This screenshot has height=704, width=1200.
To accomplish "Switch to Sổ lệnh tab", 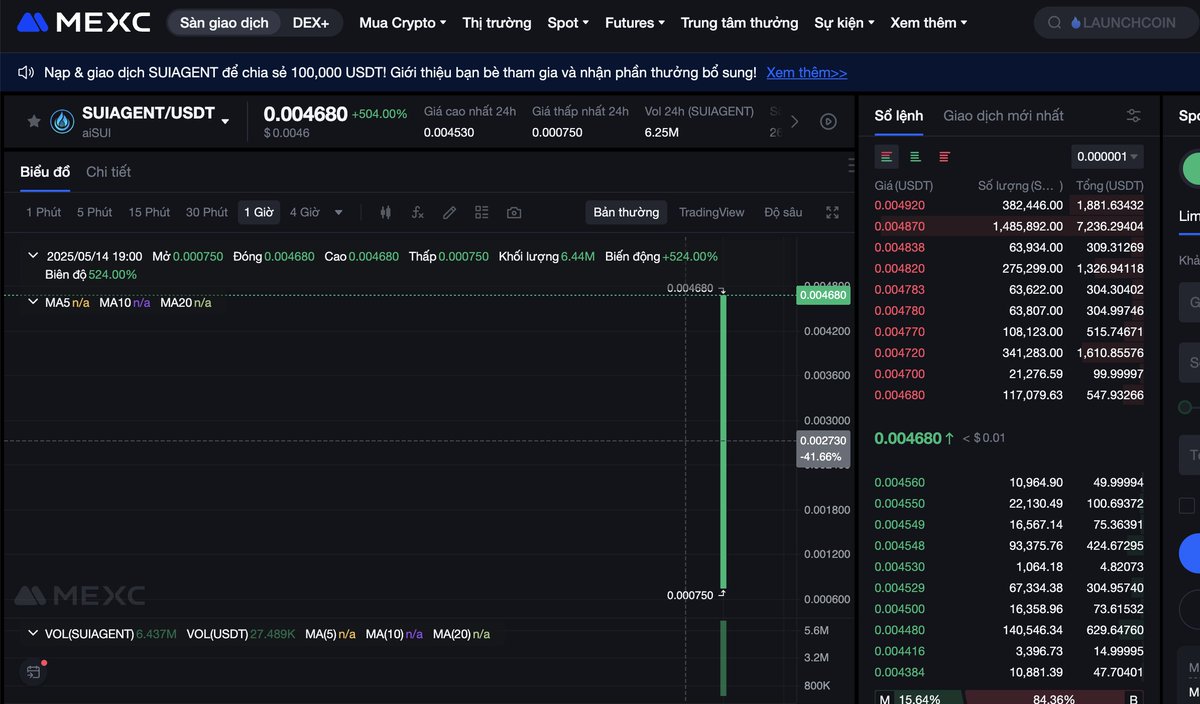I will point(898,116).
